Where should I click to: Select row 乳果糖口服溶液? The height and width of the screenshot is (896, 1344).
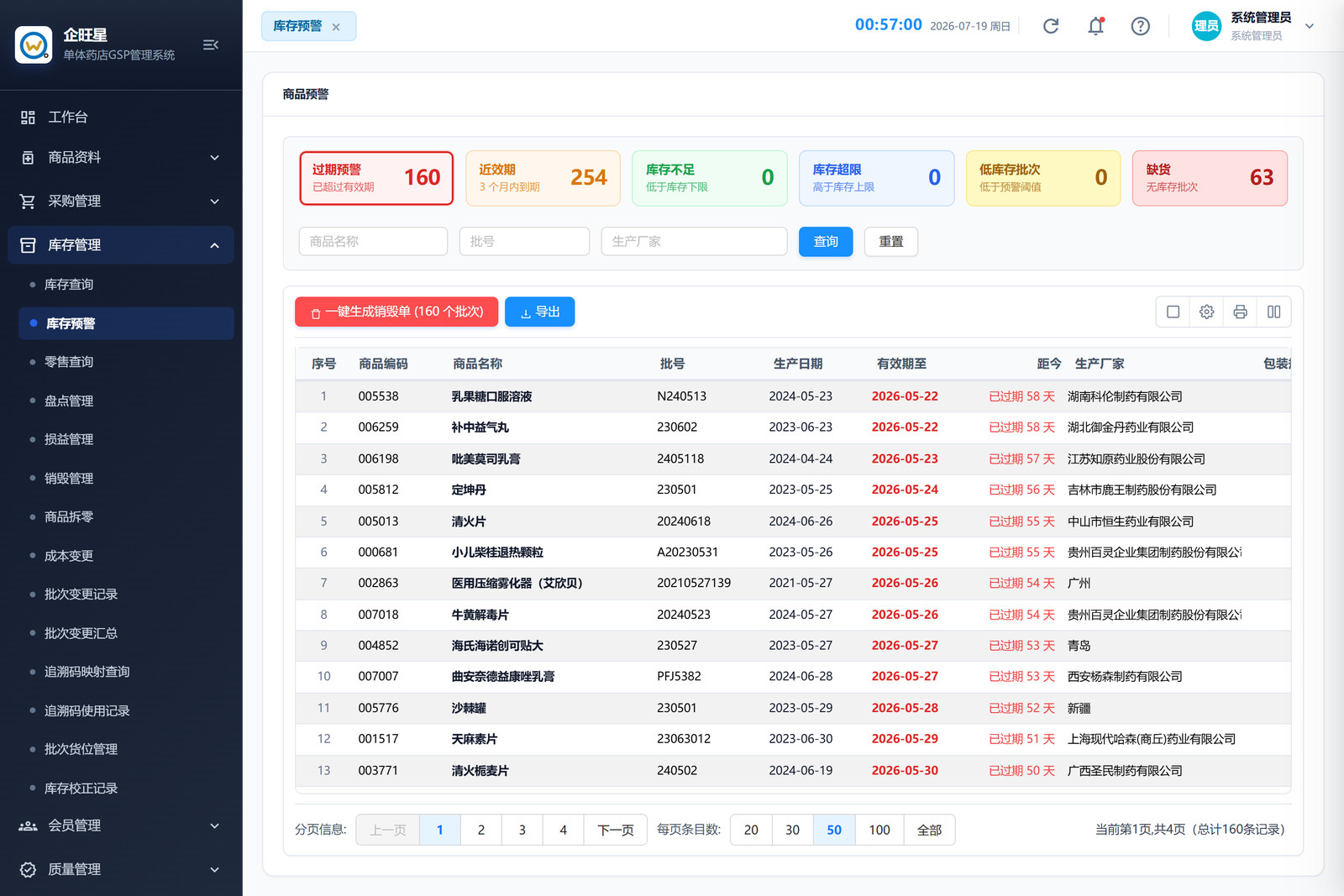pos(793,396)
